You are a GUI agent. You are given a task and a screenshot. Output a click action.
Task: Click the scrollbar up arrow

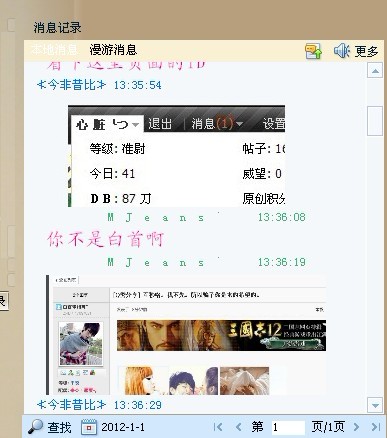(x=375, y=71)
